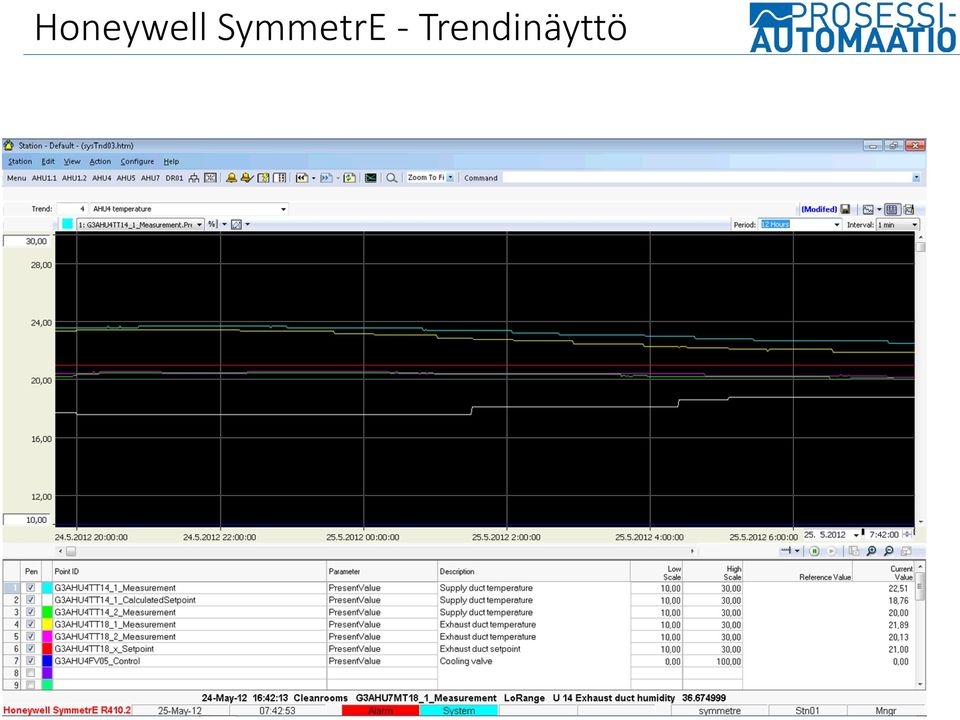The height and width of the screenshot is (720, 960).
Task: Navigate to AHU4 display
Action: click(x=102, y=178)
